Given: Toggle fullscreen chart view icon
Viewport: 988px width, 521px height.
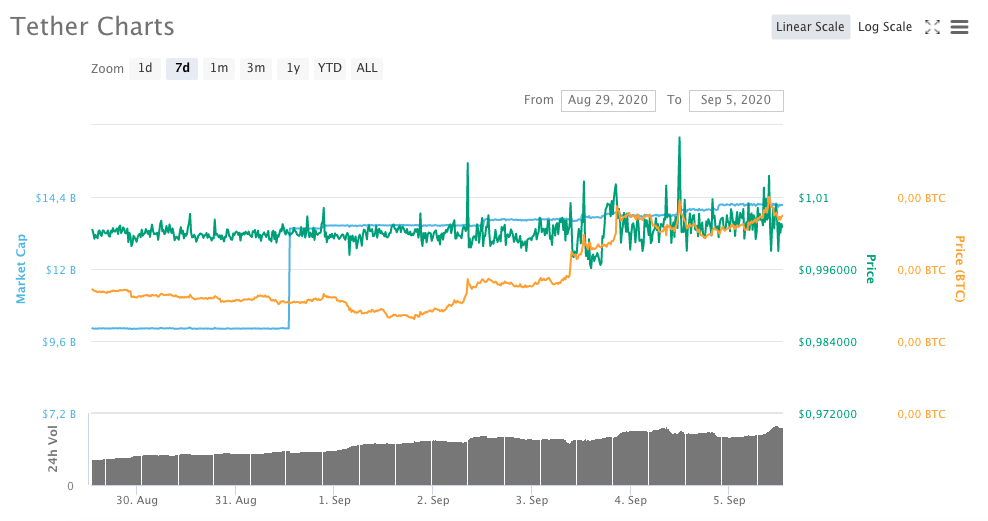Looking at the screenshot, I should tap(933, 27).
